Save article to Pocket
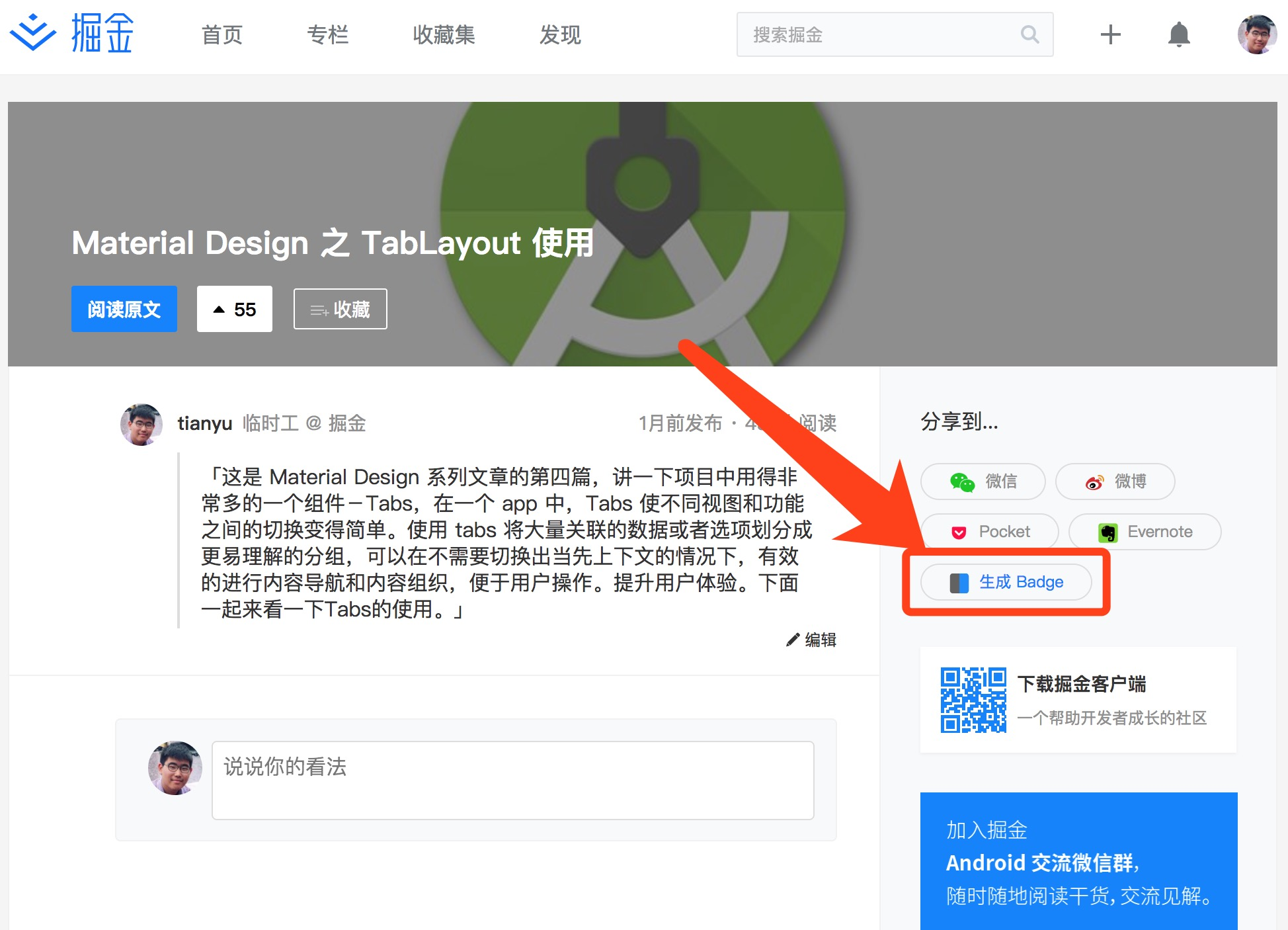1288x930 pixels. click(990, 532)
